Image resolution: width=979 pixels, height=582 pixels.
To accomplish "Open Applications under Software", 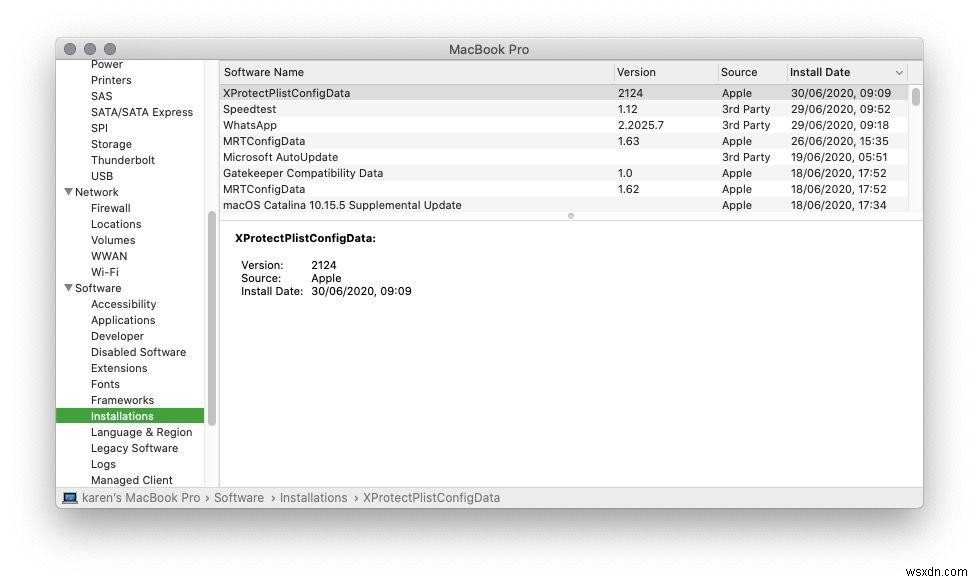I will coord(123,320).
